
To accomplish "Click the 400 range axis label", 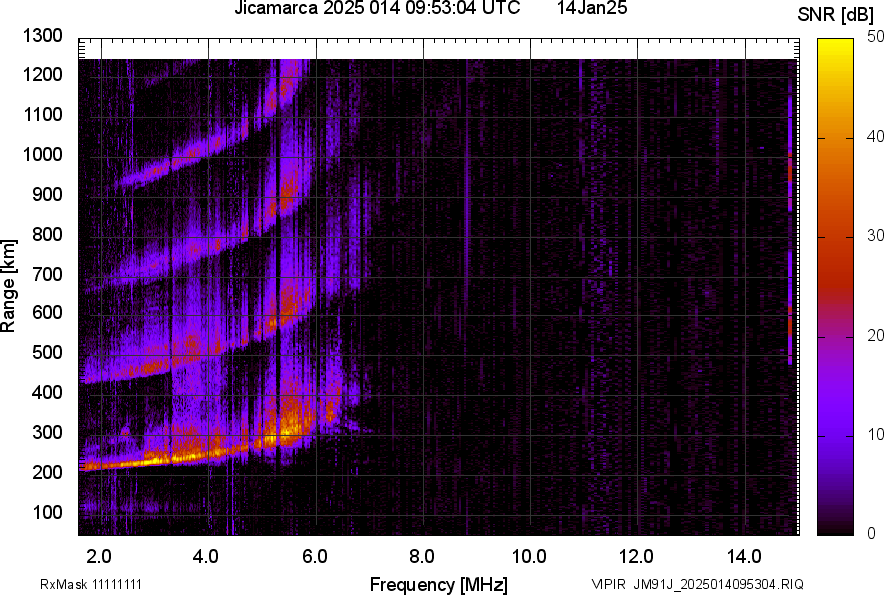I will tap(47, 392).
